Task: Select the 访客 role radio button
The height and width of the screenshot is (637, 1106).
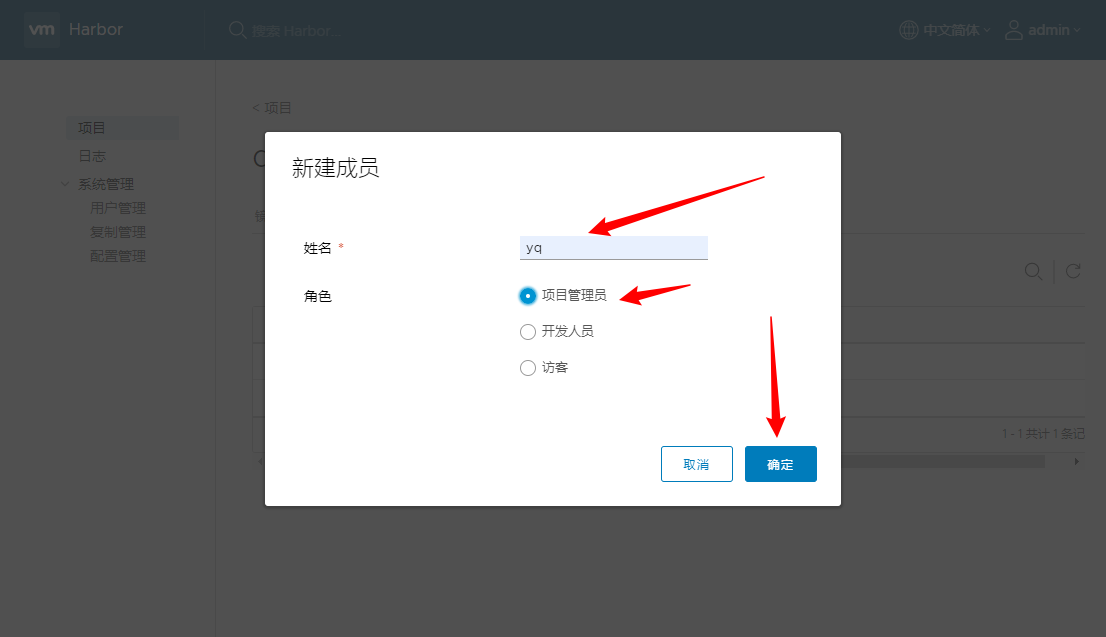Action: [528, 368]
